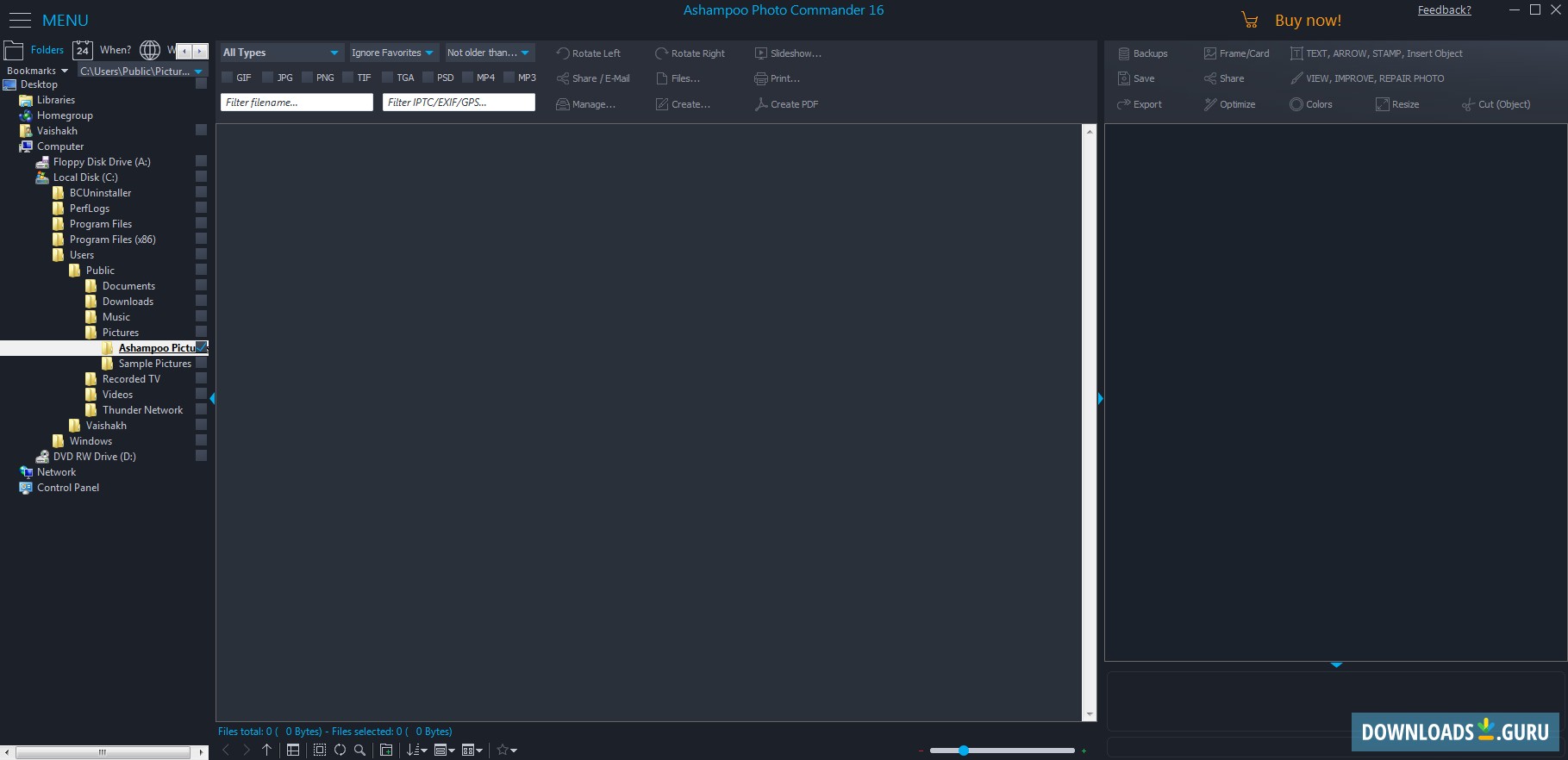This screenshot has width=1568, height=760.
Task: Open the sort order dropdown
Action: [x=417, y=750]
